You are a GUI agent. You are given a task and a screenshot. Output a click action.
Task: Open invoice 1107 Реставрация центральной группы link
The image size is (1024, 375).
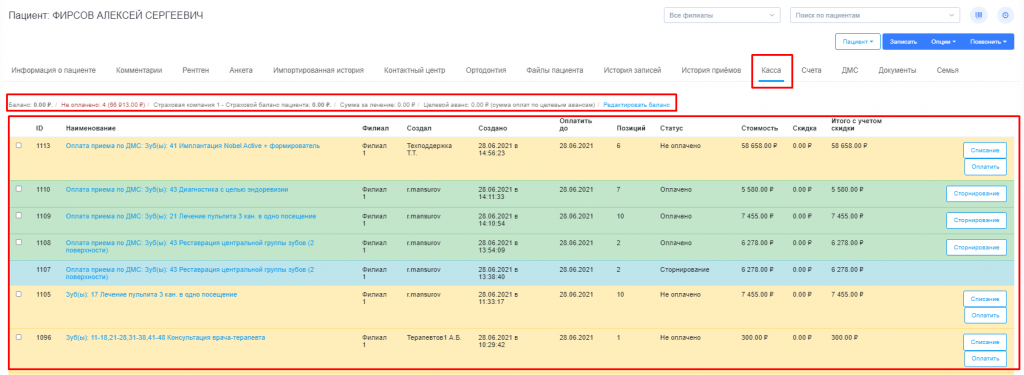click(190, 272)
